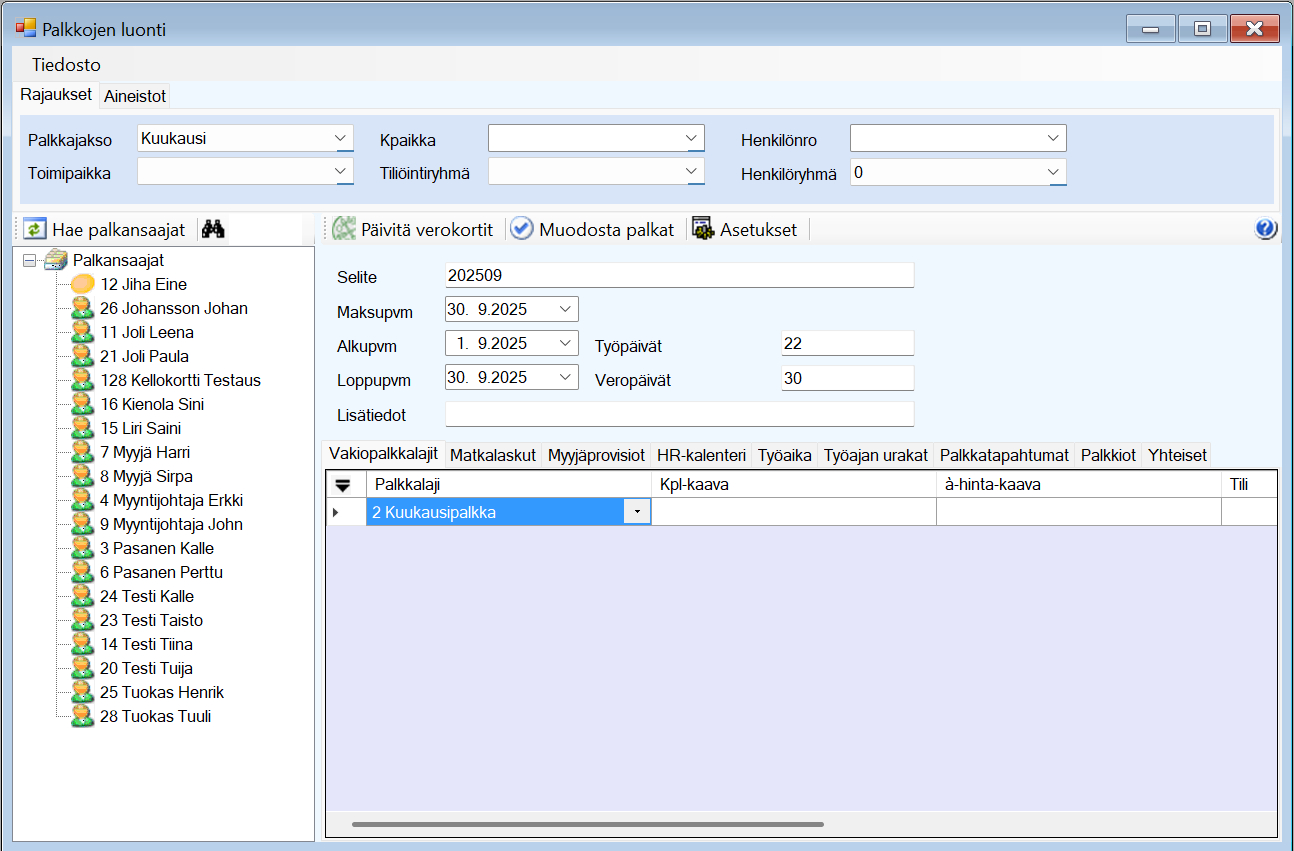Viewport: 1294px width, 851px height.
Task: Select 28 Tuokas Tuuli in the list
Action: coord(155,716)
